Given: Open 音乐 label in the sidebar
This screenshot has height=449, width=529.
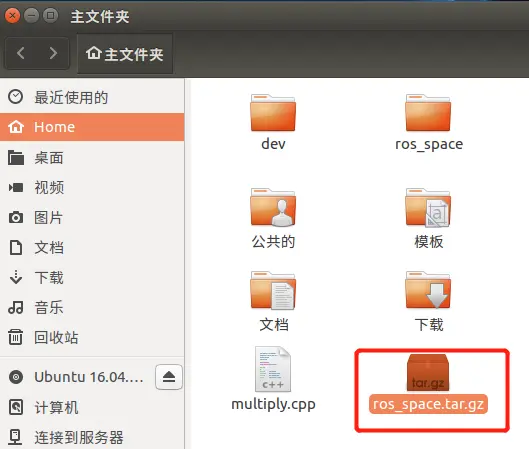Looking at the screenshot, I should pos(49,307).
